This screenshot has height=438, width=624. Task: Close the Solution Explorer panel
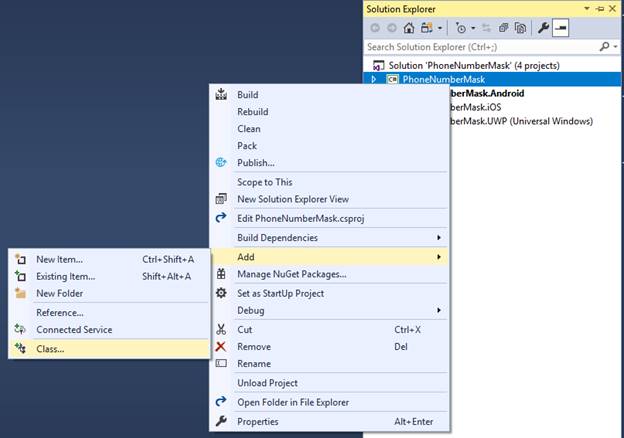pyautogui.click(x=613, y=9)
